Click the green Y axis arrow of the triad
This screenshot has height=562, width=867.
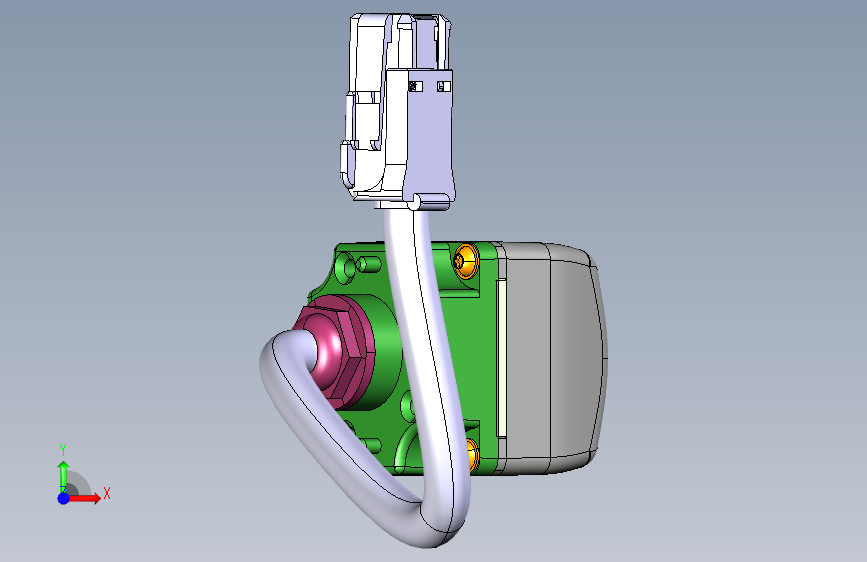(64, 477)
